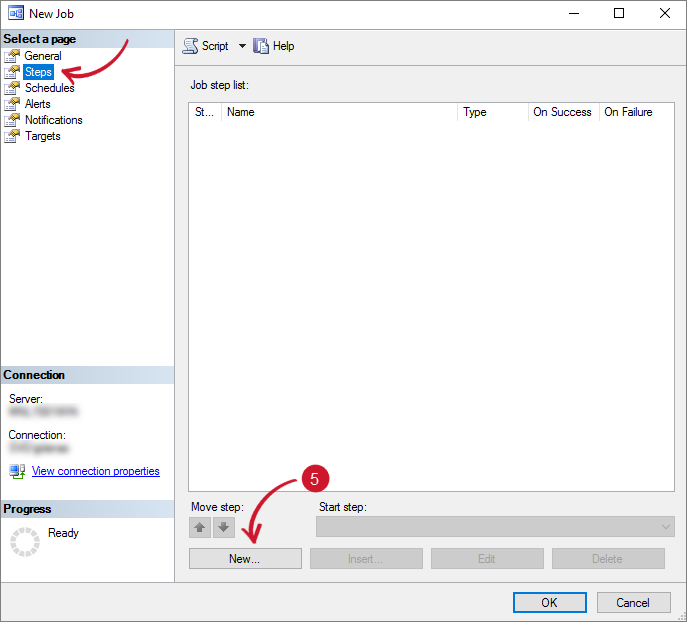
Task: Click the Notifications page icon
Action: point(12,120)
